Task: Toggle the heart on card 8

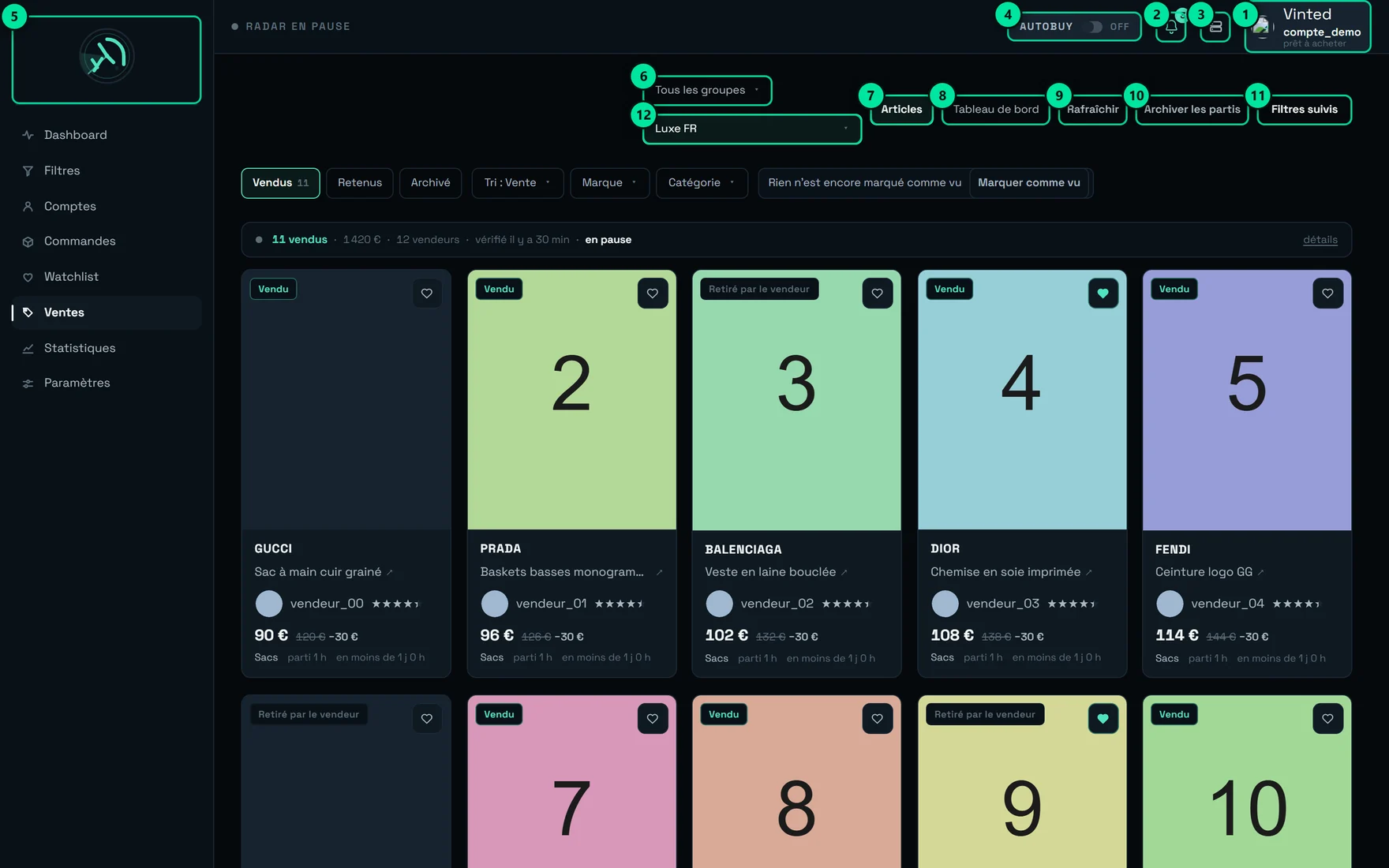Action: (878, 719)
